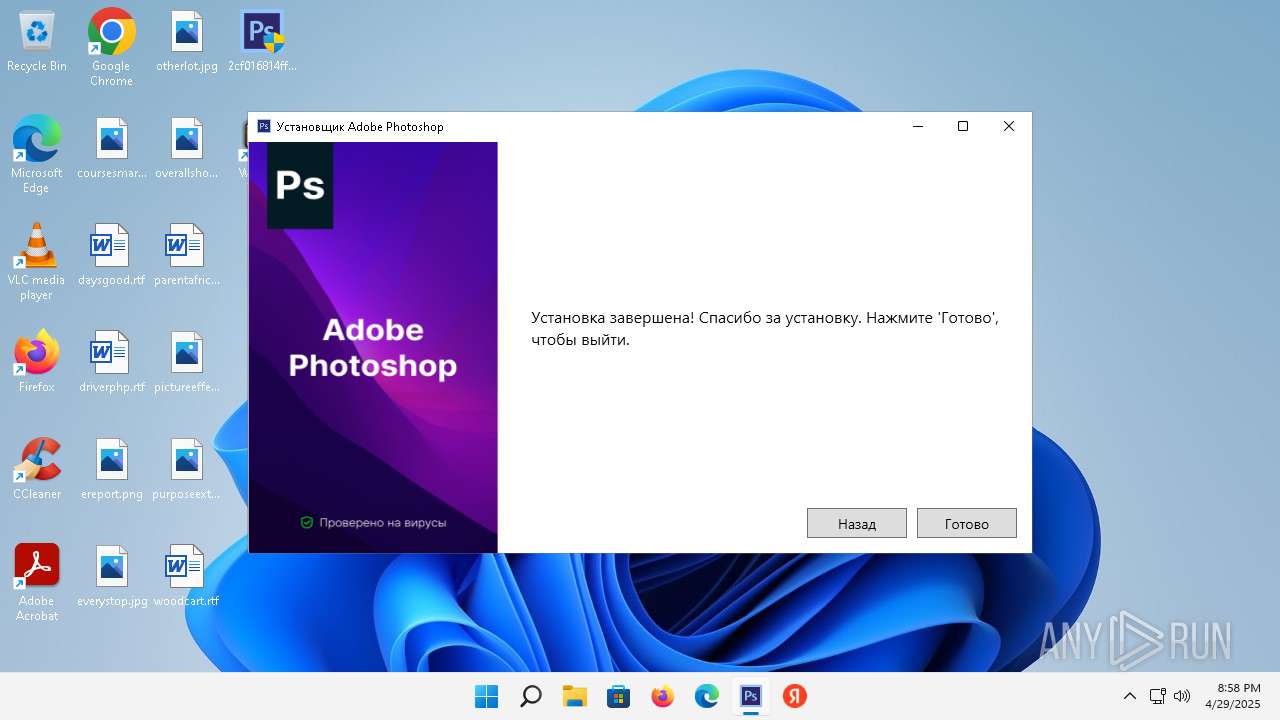Viewport: 1280px width, 720px height.
Task: Open VLC media player shortcut
Action: point(37,261)
